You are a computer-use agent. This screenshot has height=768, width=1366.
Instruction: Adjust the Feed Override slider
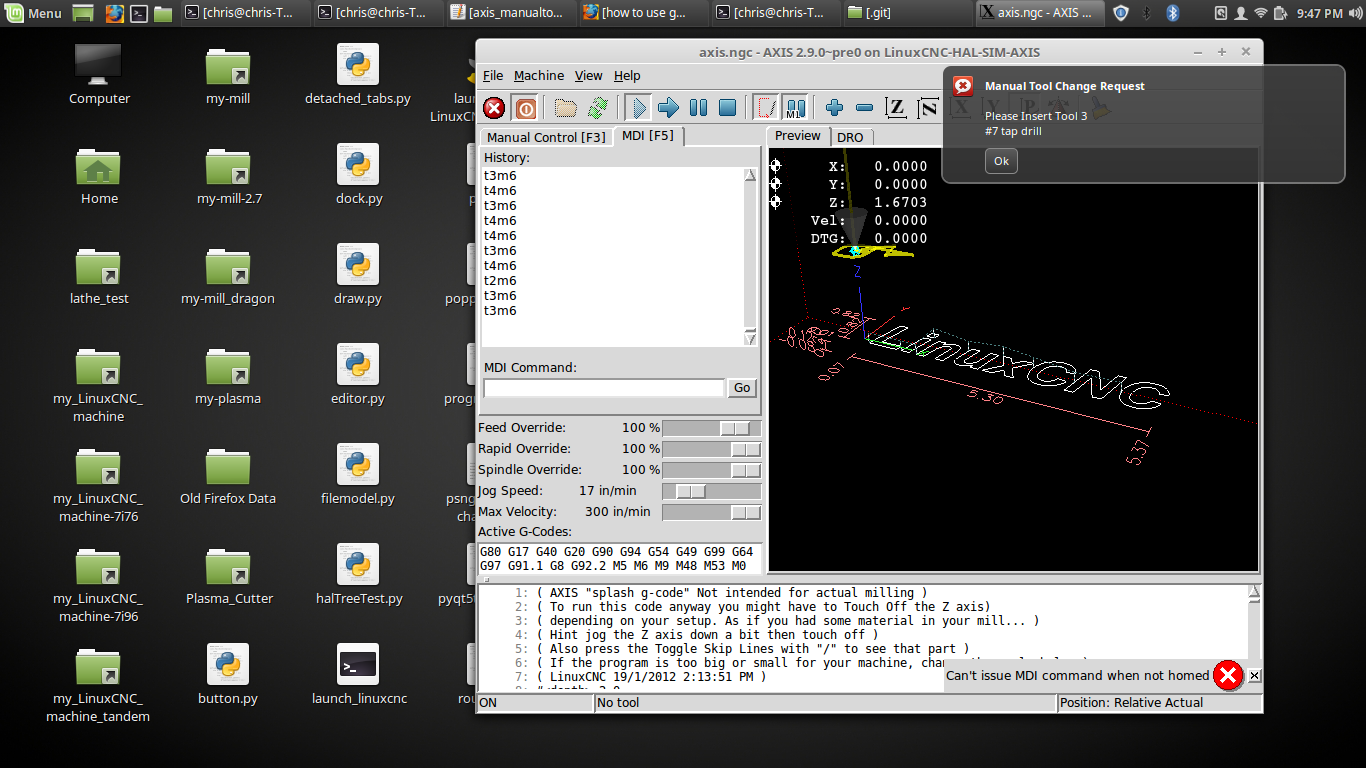click(x=711, y=428)
